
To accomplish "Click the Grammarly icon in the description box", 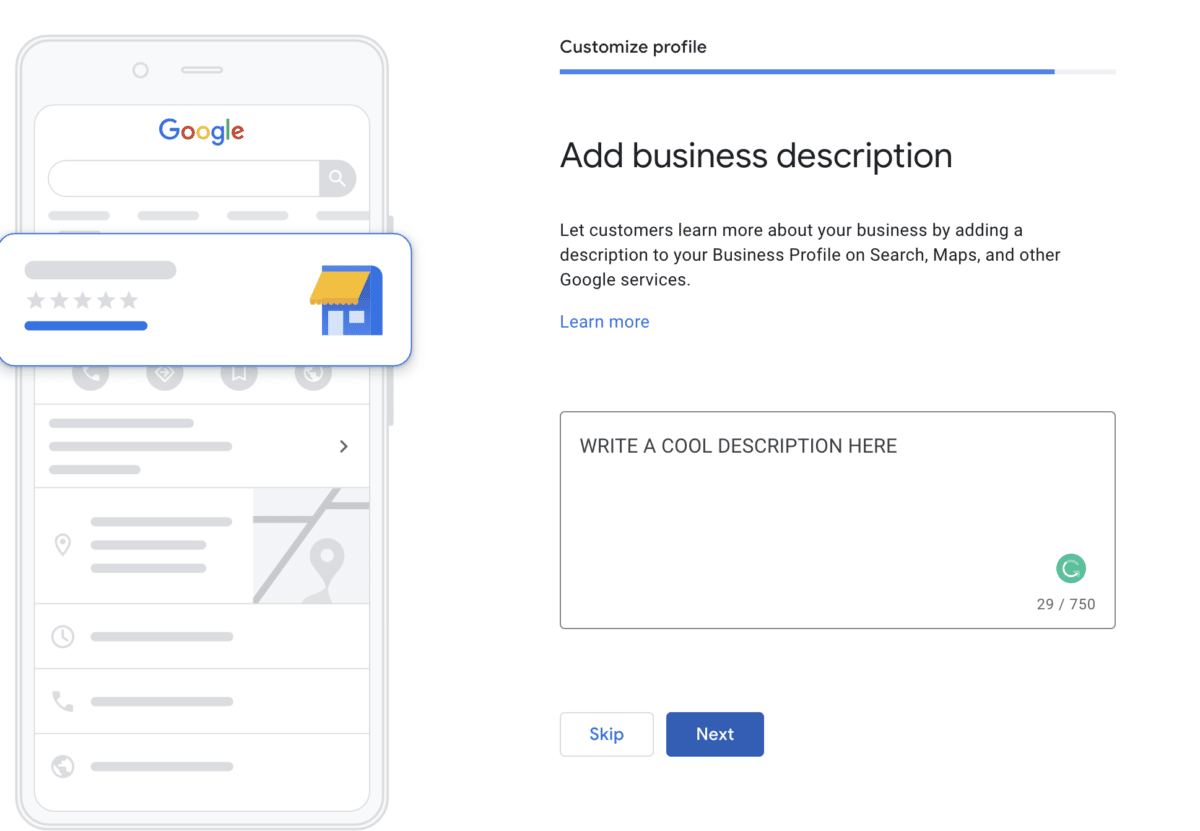I will (x=1071, y=569).
